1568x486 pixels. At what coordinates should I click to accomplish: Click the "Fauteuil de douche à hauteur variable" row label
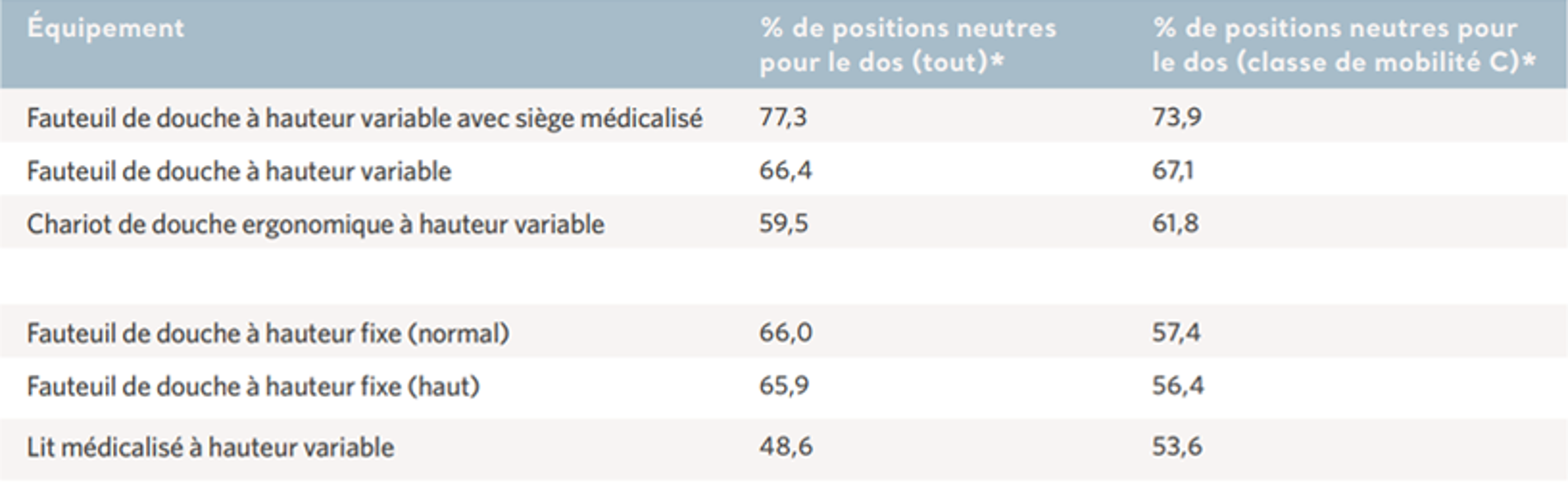point(239,171)
